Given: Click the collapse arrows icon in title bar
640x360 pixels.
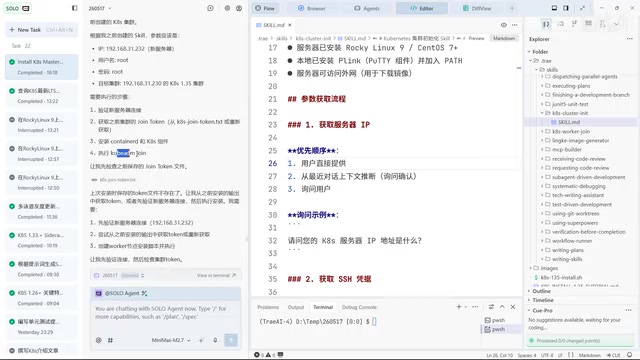Looking at the screenshot, I should (582, 8).
